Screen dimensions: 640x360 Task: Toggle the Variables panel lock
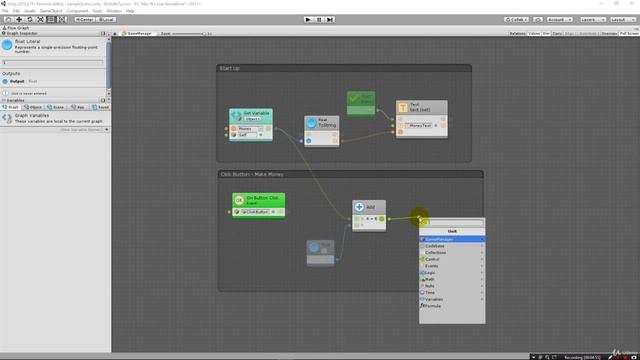(103, 100)
